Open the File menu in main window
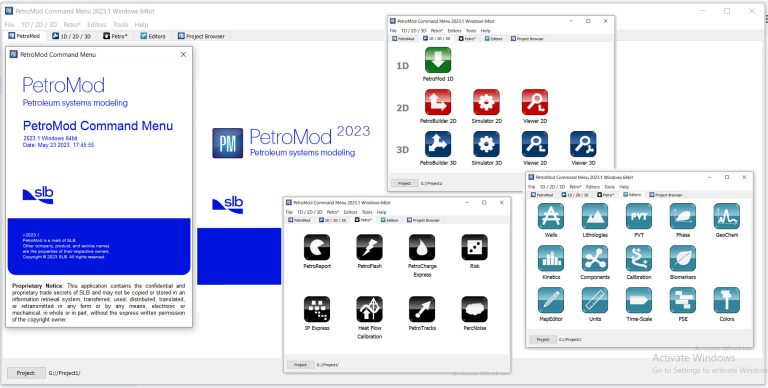Viewport: 768px width, 388px height. (x=9, y=24)
